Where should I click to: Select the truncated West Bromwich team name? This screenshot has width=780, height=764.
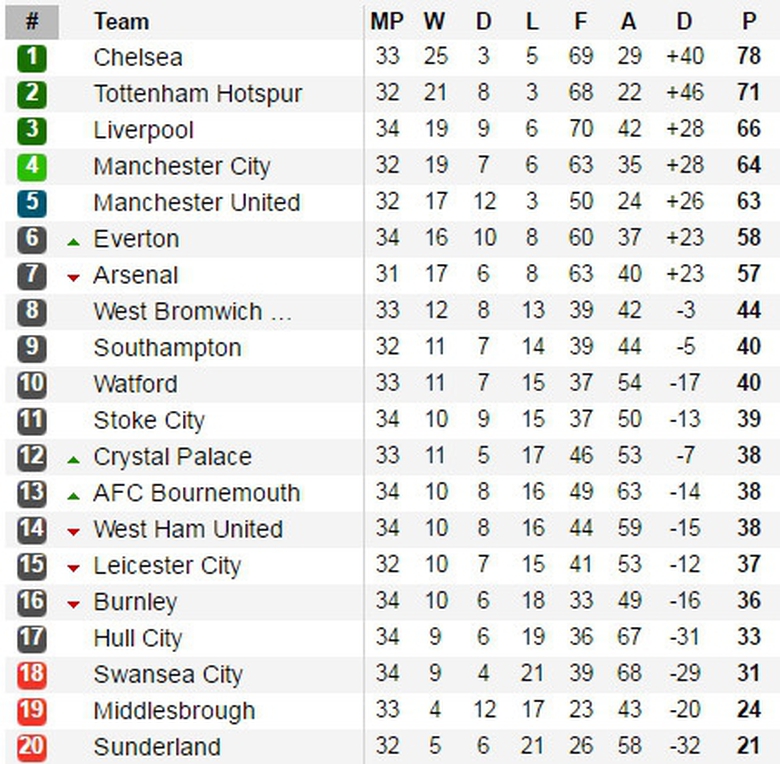click(192, 311)
